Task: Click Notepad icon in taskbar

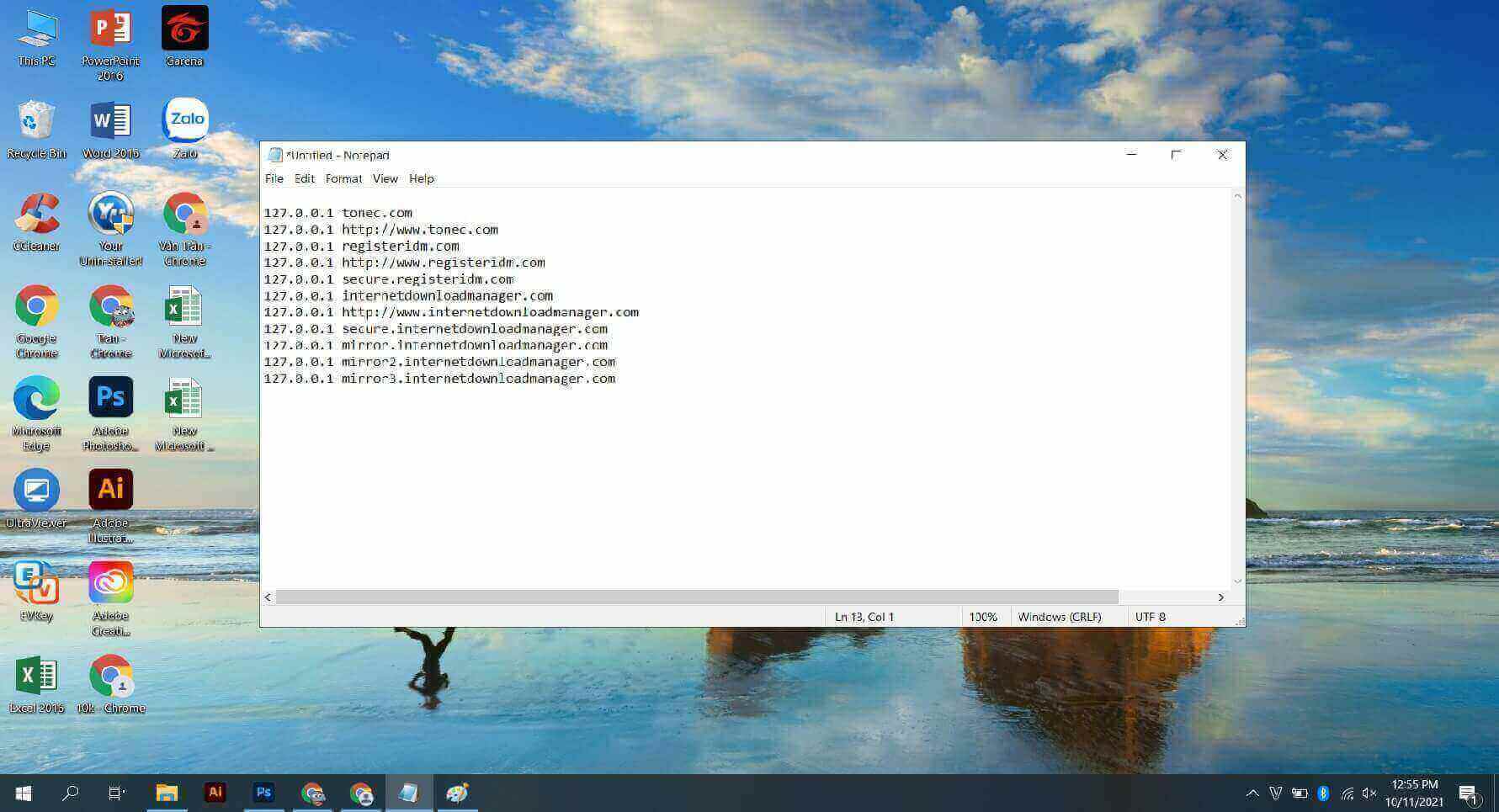Action: click(x=409, y=793)
